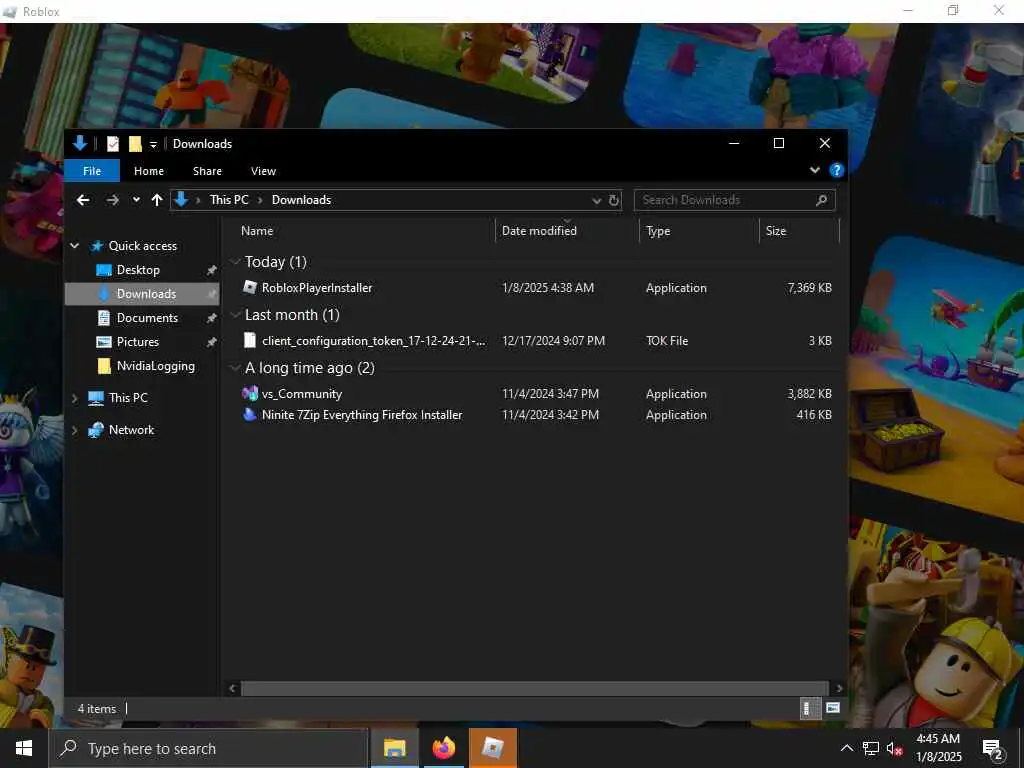Click This PC in the address bar
The height and width of the screenshot is (768, 1024).
tap(229, 200)
